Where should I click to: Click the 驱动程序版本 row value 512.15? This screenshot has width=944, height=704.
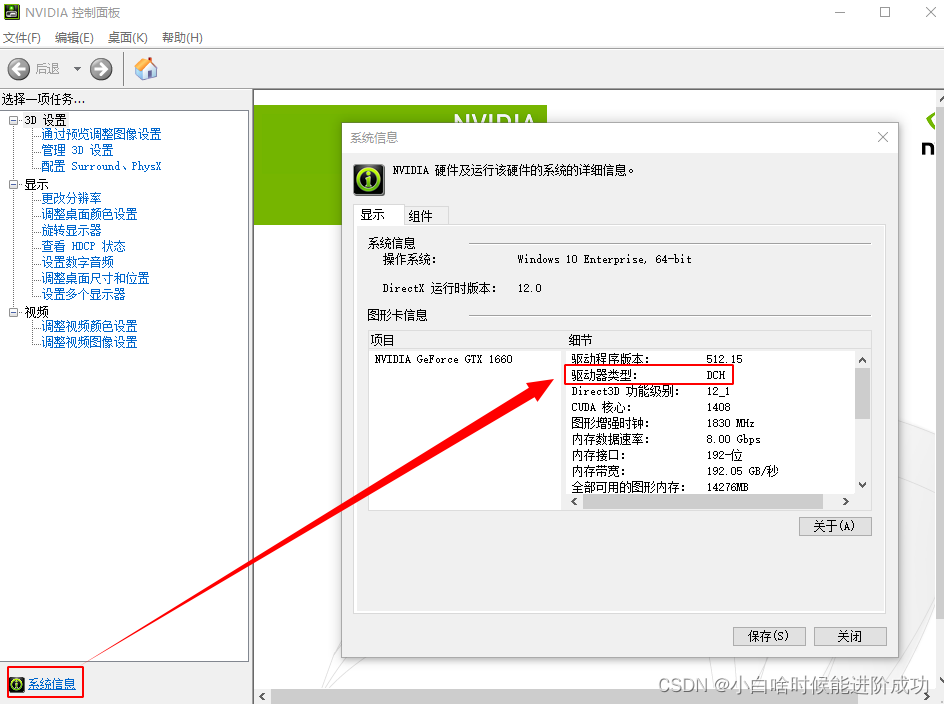point(724,359)
